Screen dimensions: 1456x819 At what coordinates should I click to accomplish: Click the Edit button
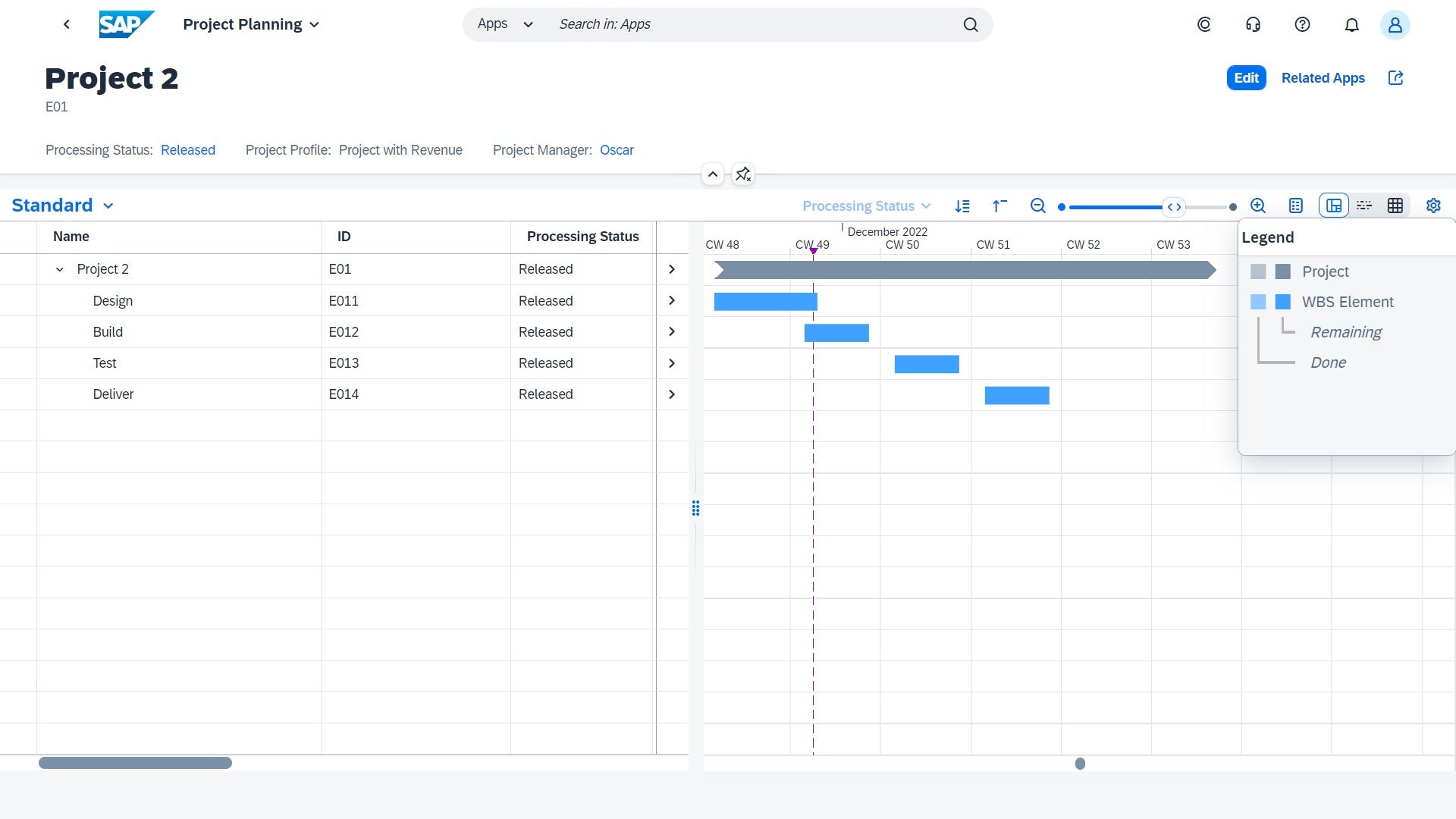[x=1246, y=78]
